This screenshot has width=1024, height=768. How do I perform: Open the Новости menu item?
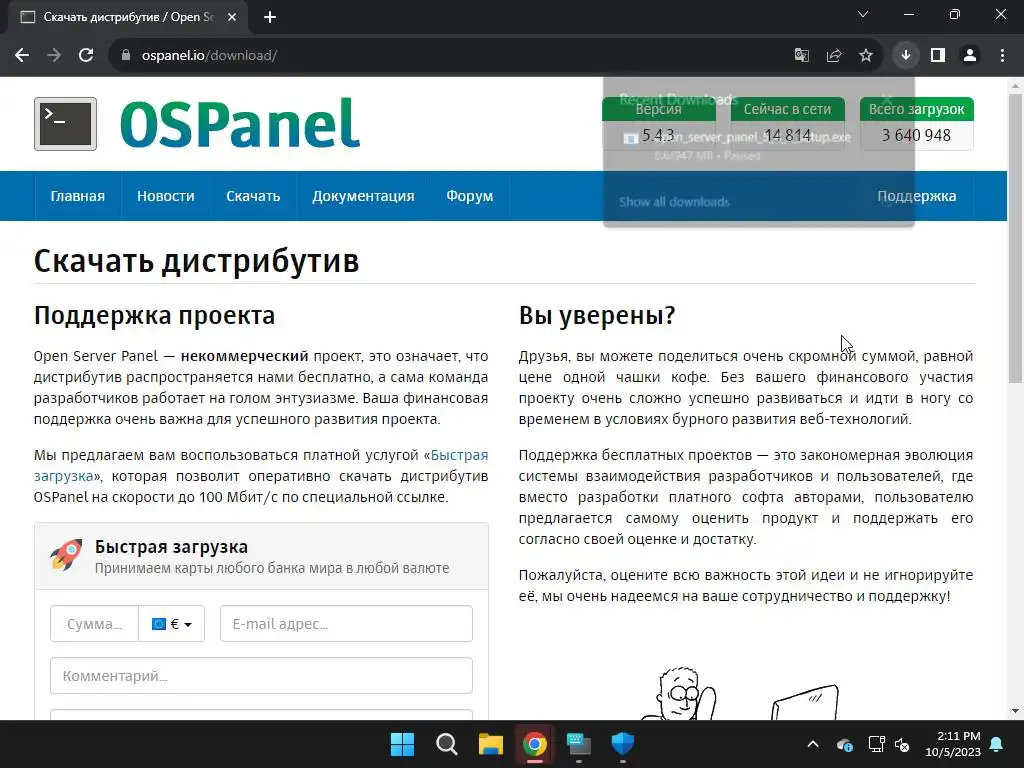pos(165,196)
